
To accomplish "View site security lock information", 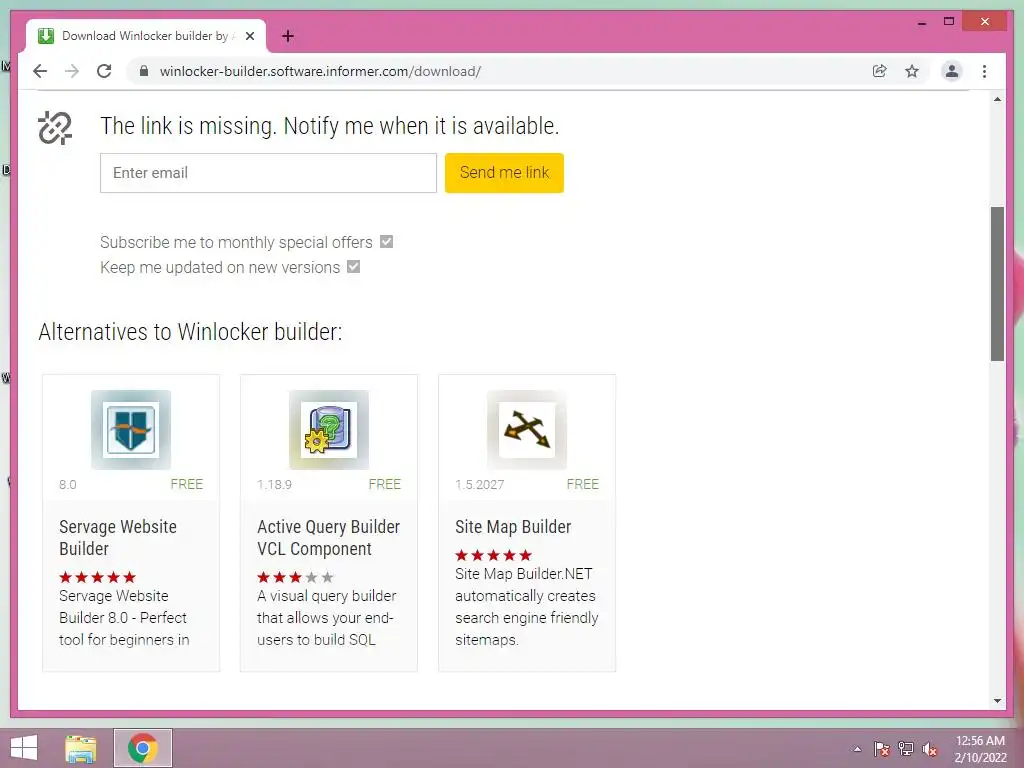I will [x=144, y=71].
